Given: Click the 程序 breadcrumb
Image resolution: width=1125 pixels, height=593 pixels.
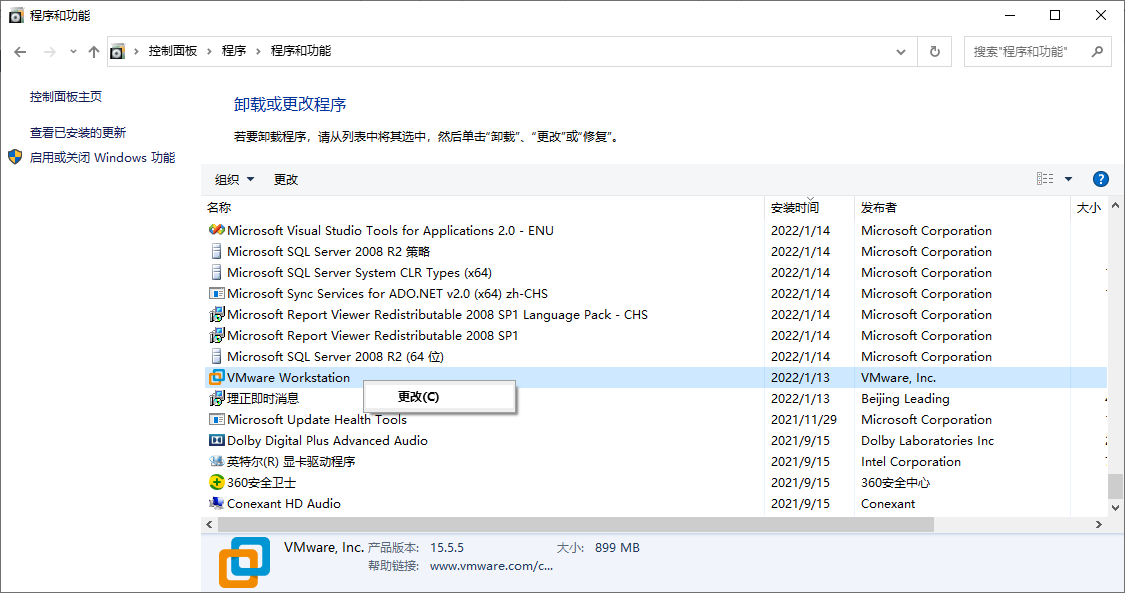Looking at the screenshot, I should tap(234, 51).
